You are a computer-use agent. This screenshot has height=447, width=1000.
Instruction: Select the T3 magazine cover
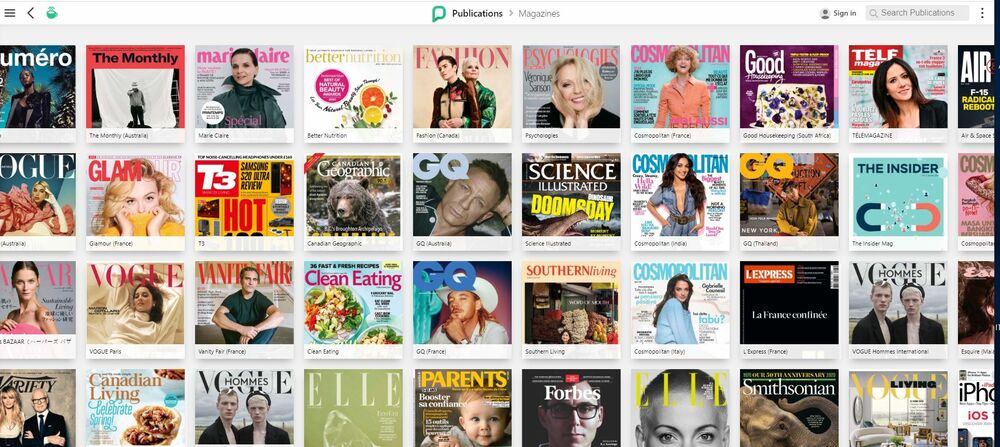pos(244,195)
